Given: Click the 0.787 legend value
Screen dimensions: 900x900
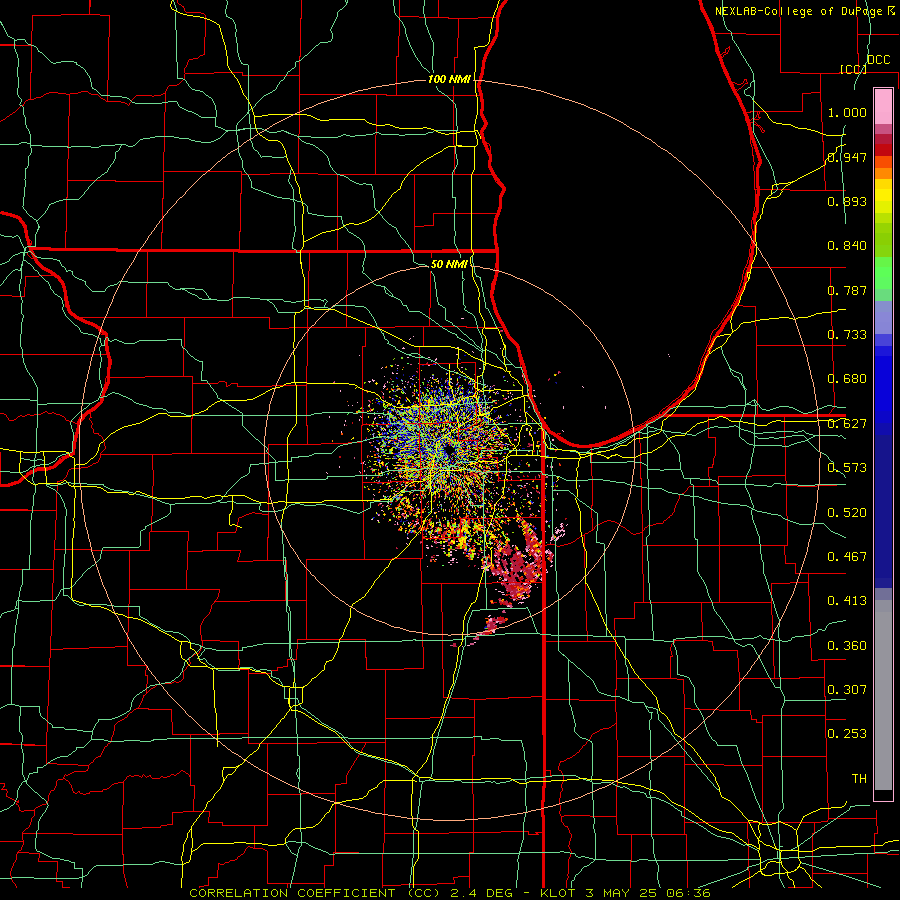Looking at the screenshot, I should (847, 290).
